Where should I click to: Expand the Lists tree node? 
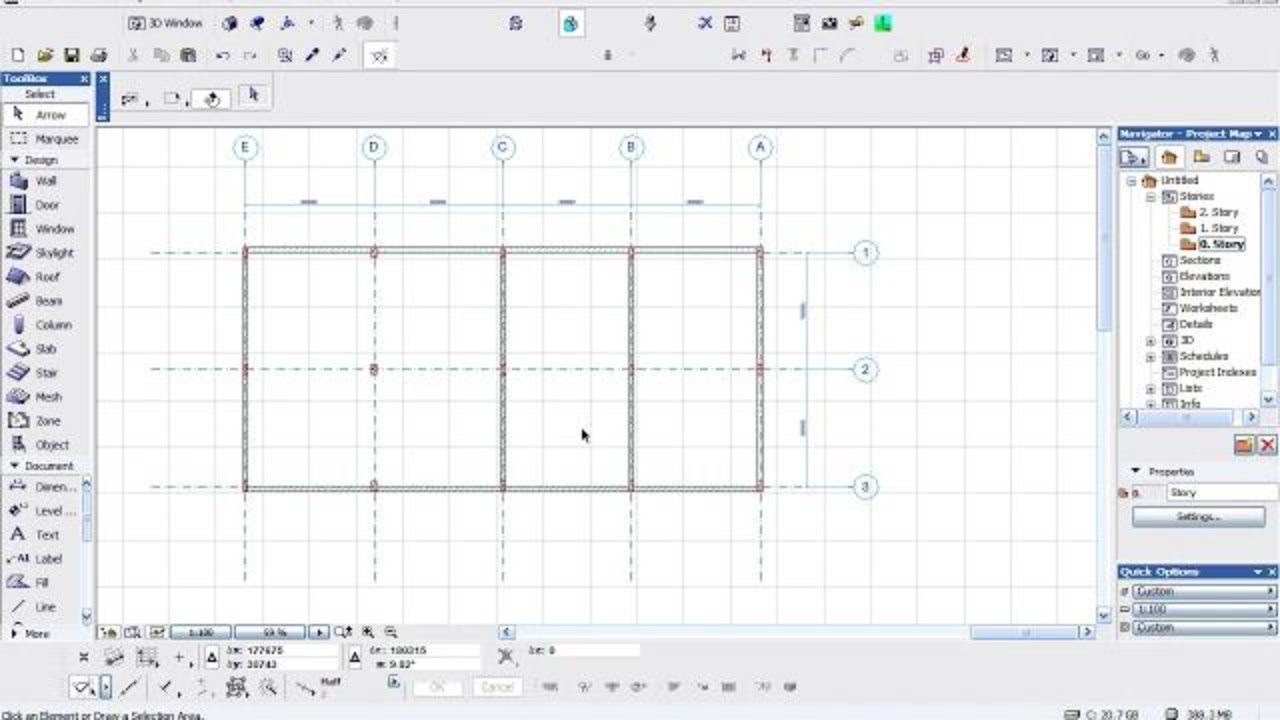pyautogui.click(x=1150, y=388)
